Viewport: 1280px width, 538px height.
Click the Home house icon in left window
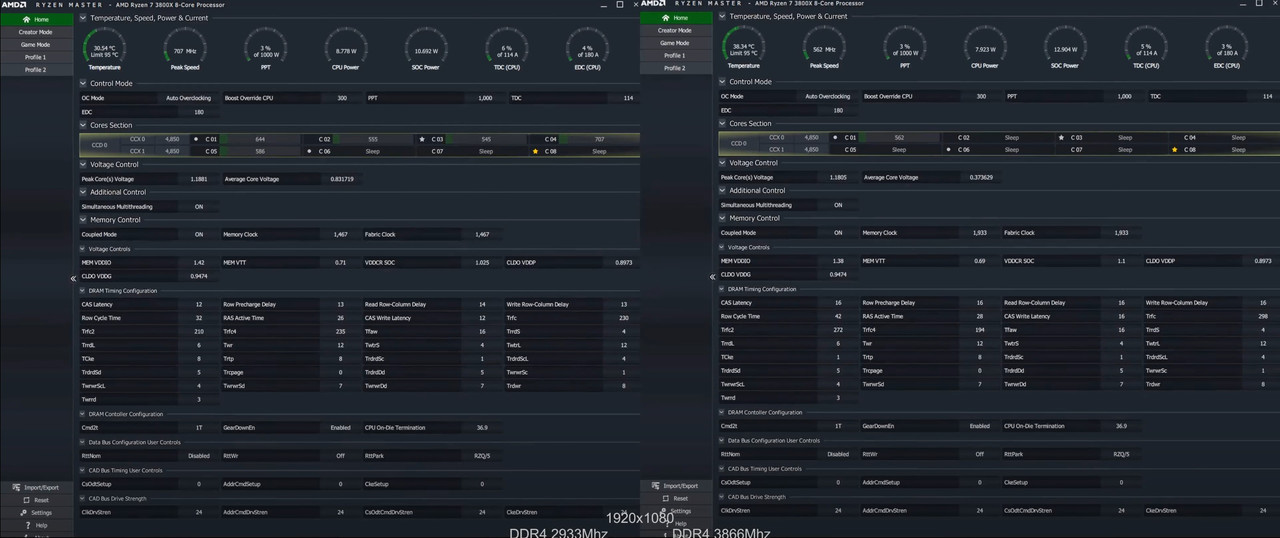tap(27, 19)
